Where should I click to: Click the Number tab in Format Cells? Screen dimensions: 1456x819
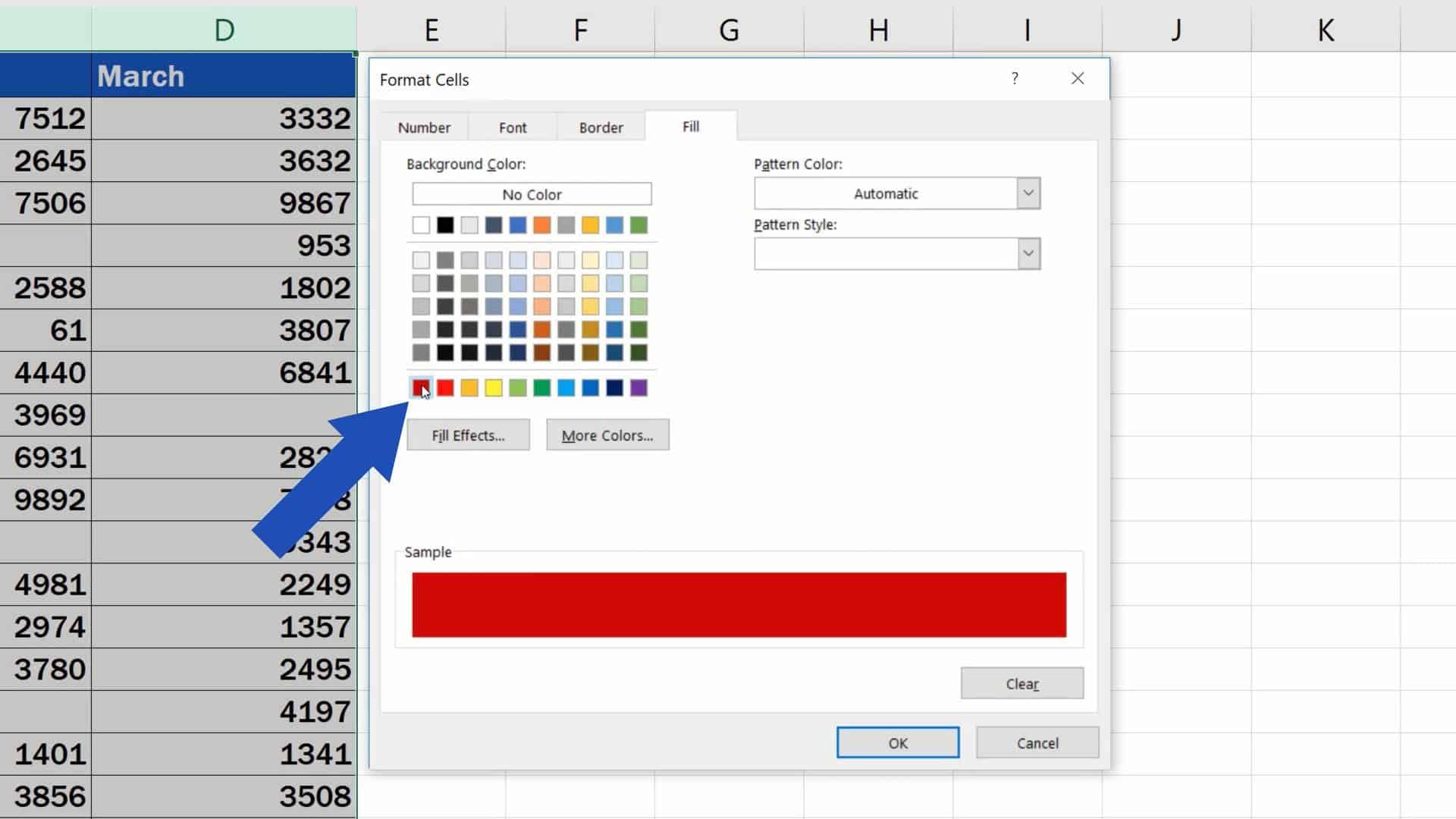(424, 126)
